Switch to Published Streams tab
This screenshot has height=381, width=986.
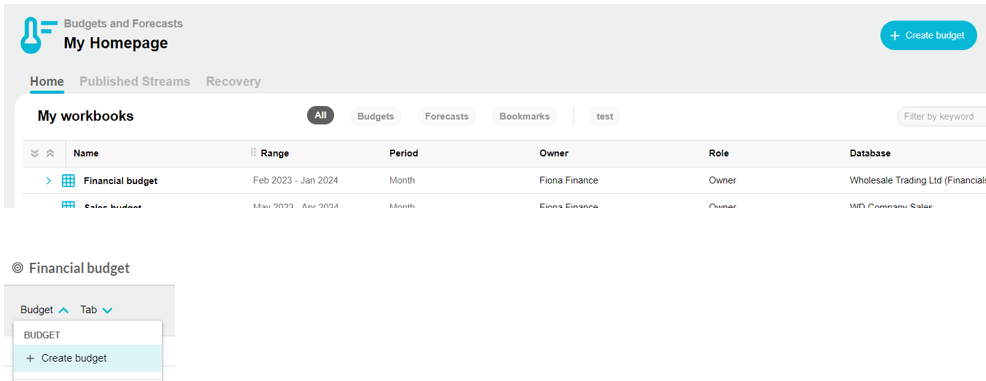click(x=135, y=82)
